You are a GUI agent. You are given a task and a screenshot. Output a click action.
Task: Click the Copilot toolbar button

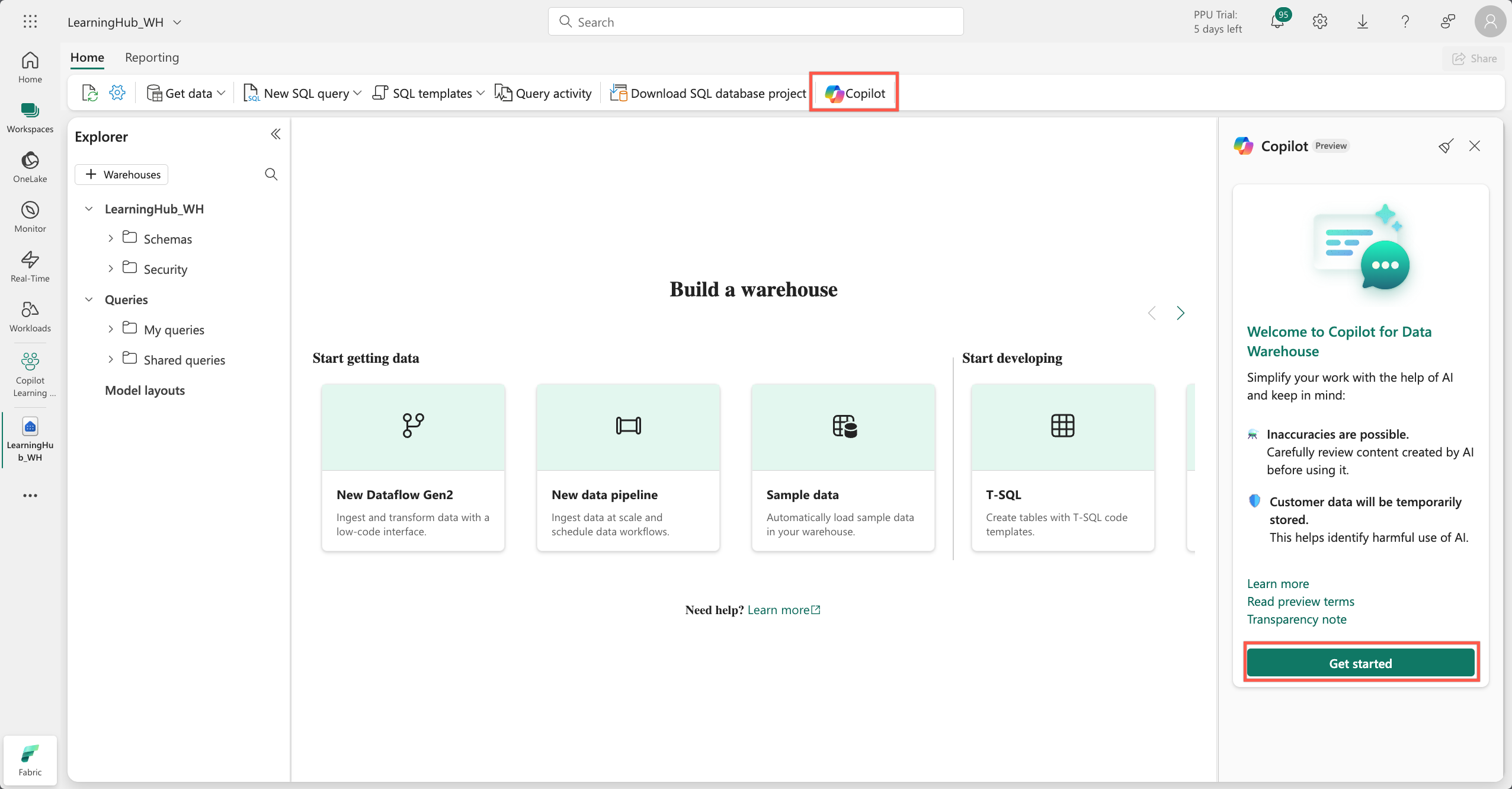pos(855,93)
